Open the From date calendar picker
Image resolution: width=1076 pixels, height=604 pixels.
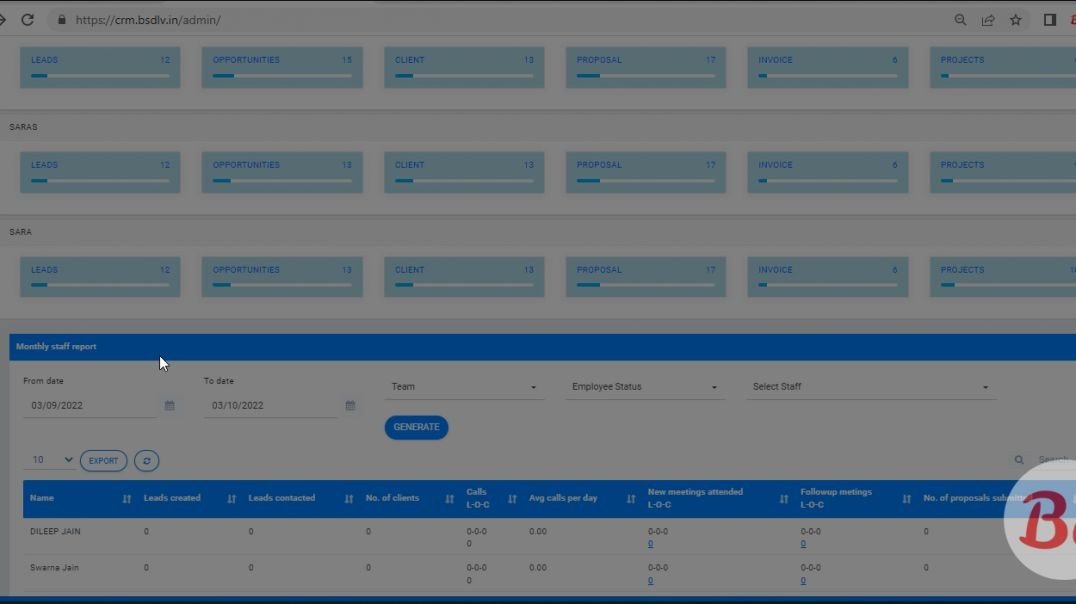pos(168,405)
